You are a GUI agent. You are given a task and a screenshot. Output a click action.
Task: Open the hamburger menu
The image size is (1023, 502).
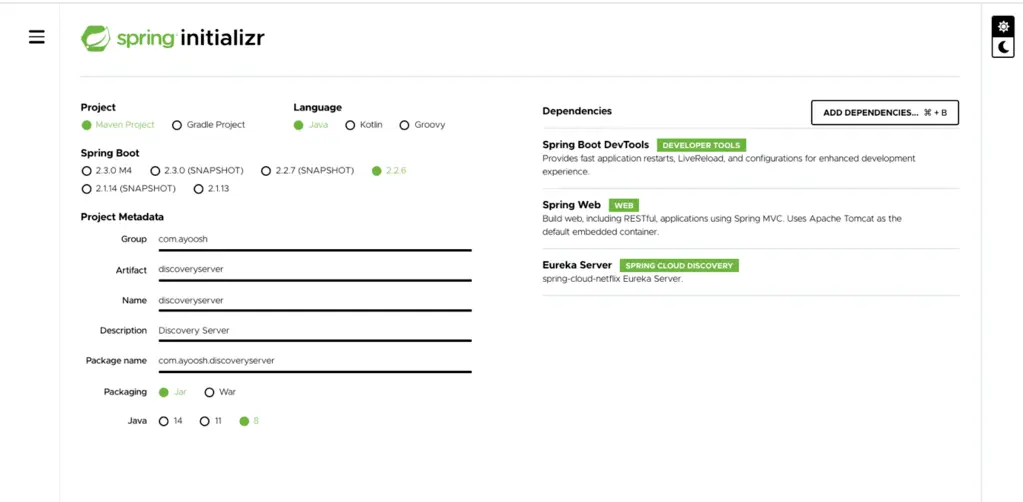click(37, 37)
